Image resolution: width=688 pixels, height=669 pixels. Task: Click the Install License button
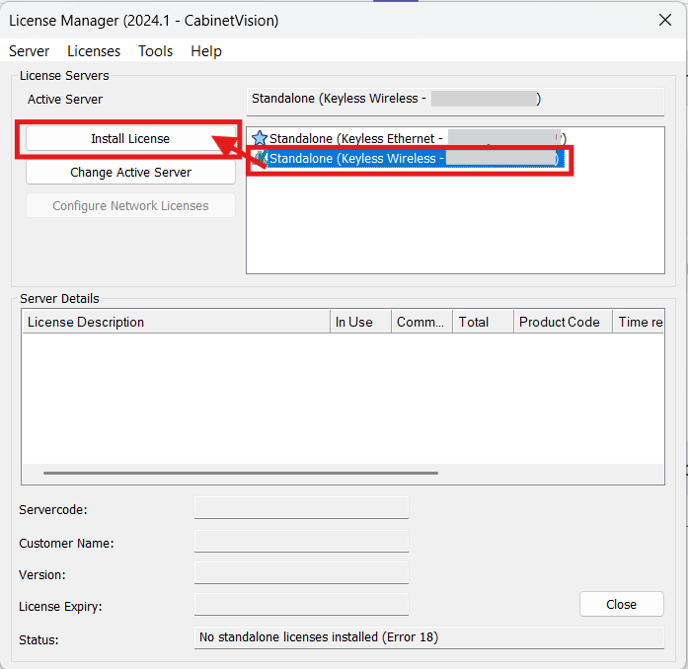click(x=130, y=139)
